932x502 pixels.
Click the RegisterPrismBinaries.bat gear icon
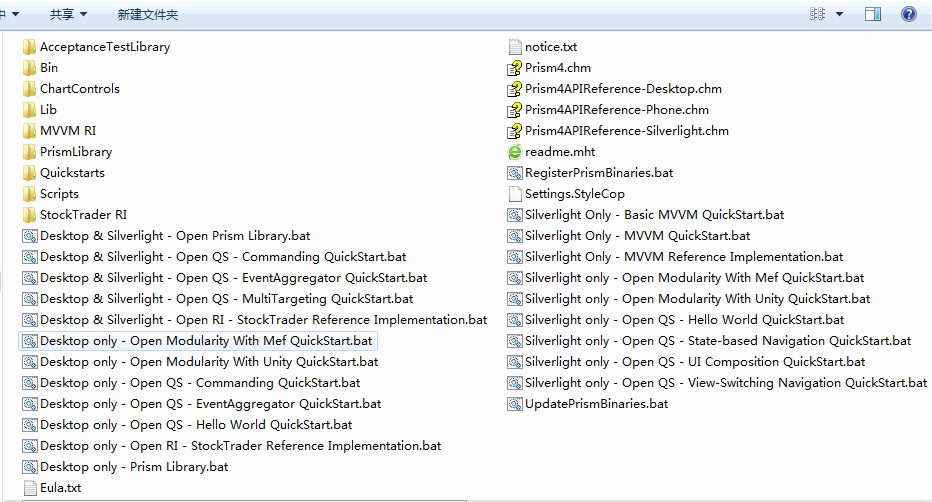(515, 173)
